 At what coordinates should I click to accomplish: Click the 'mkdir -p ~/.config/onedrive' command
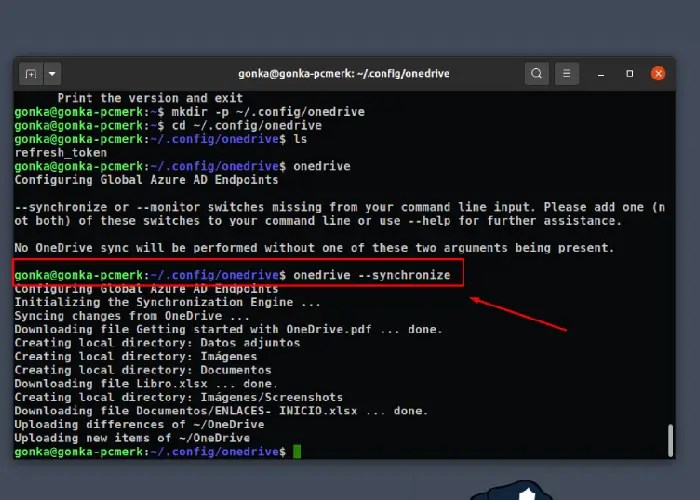tap(268, 112)
